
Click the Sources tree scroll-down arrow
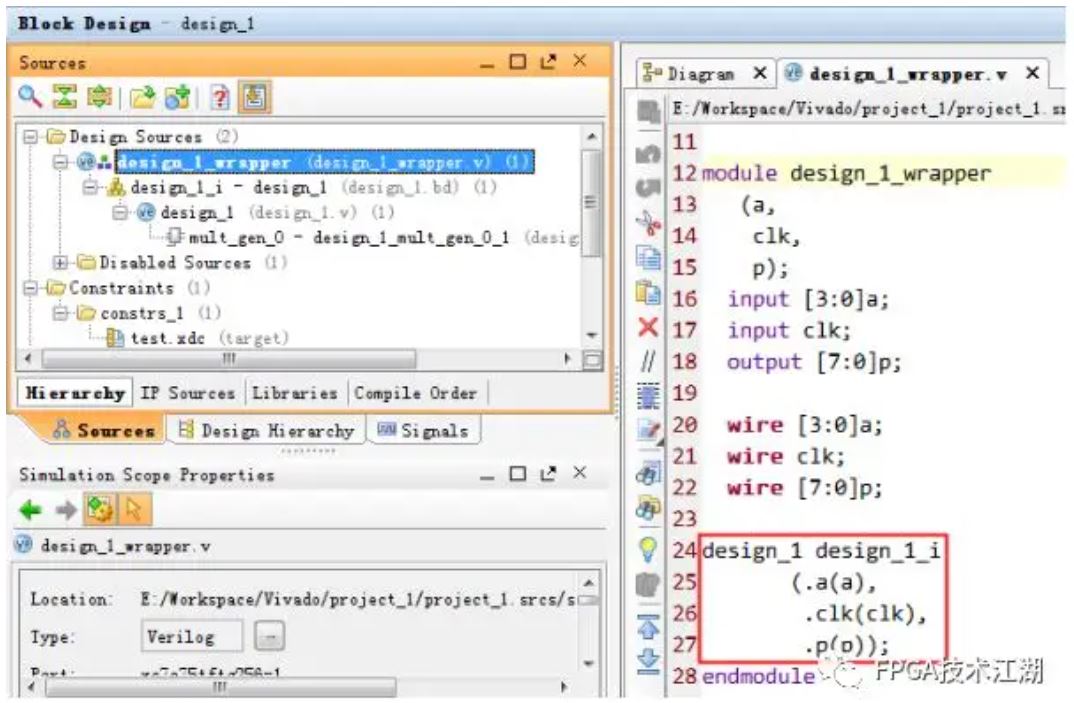pyautogui.click(x=591, y=336)
